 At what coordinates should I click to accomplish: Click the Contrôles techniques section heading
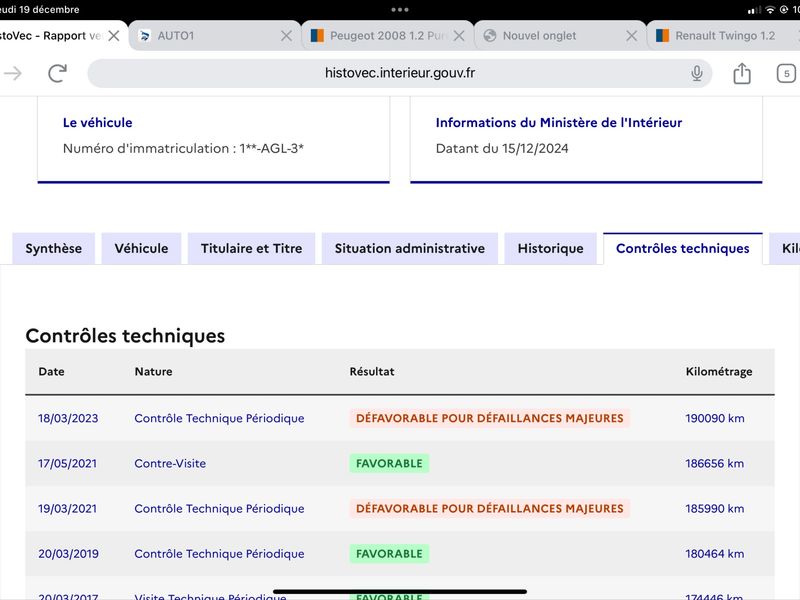pos(125,336)
